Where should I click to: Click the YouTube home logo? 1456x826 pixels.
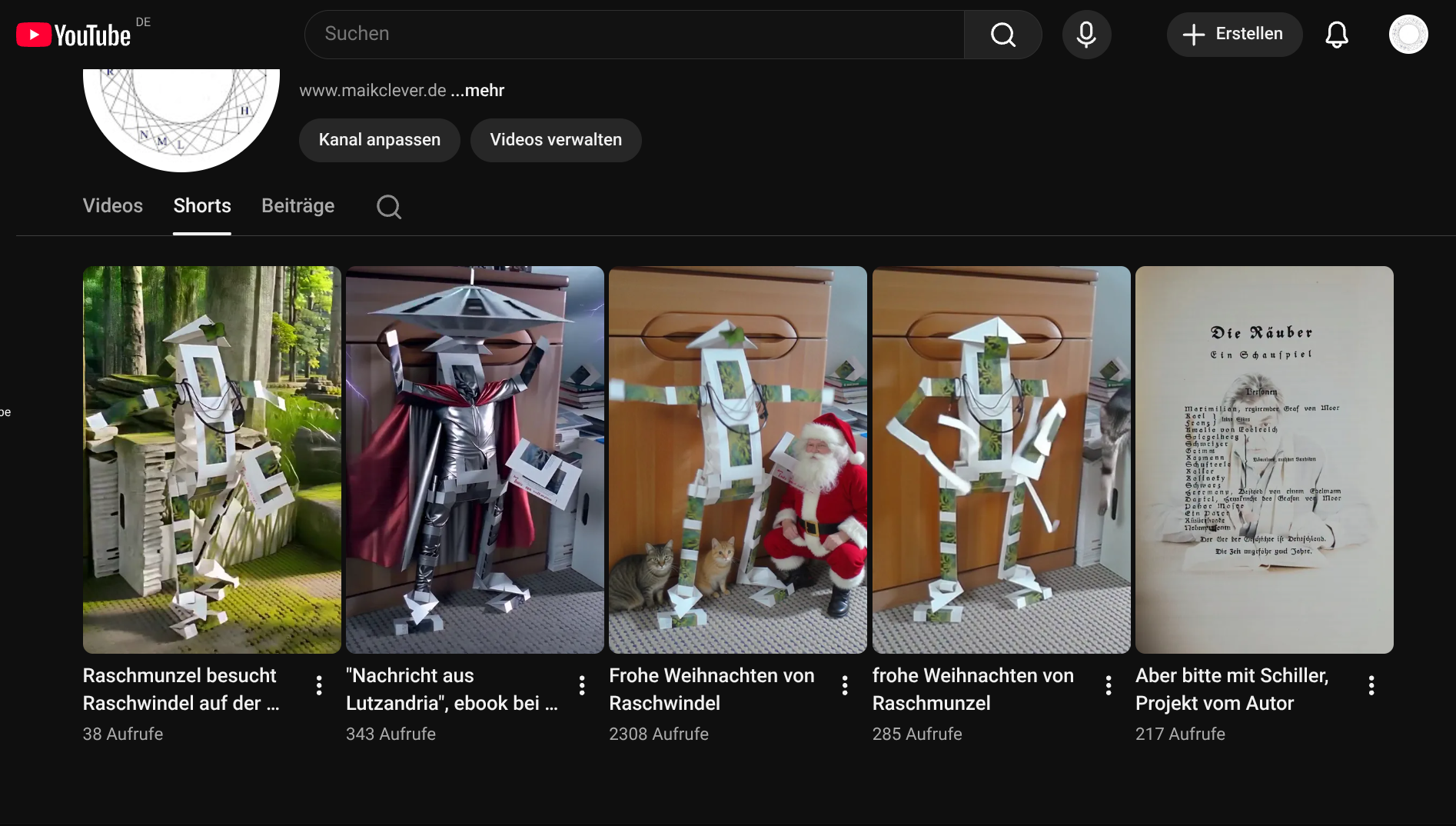[74, 35]
